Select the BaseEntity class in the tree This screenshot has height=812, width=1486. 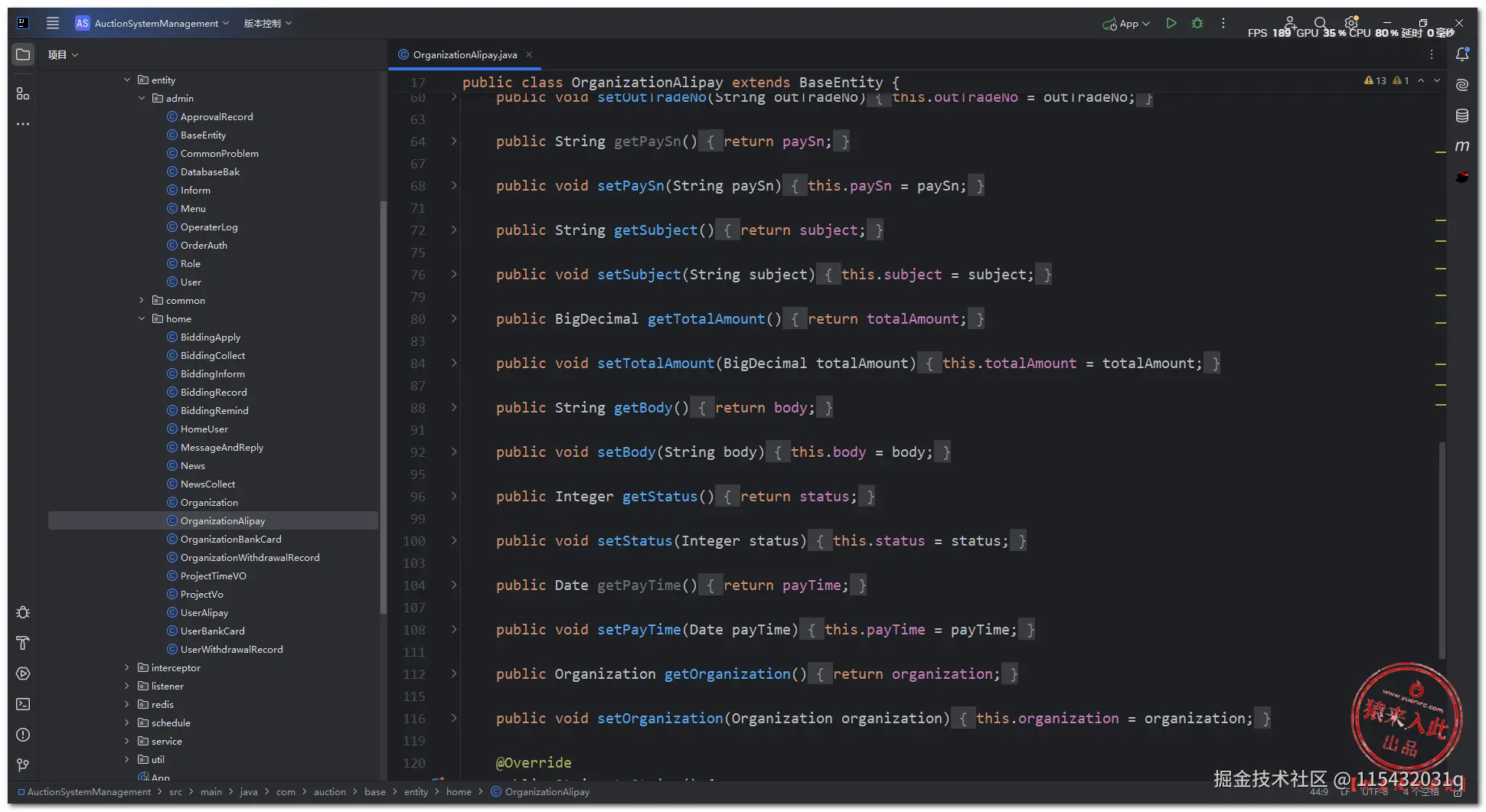click(203, 135)
